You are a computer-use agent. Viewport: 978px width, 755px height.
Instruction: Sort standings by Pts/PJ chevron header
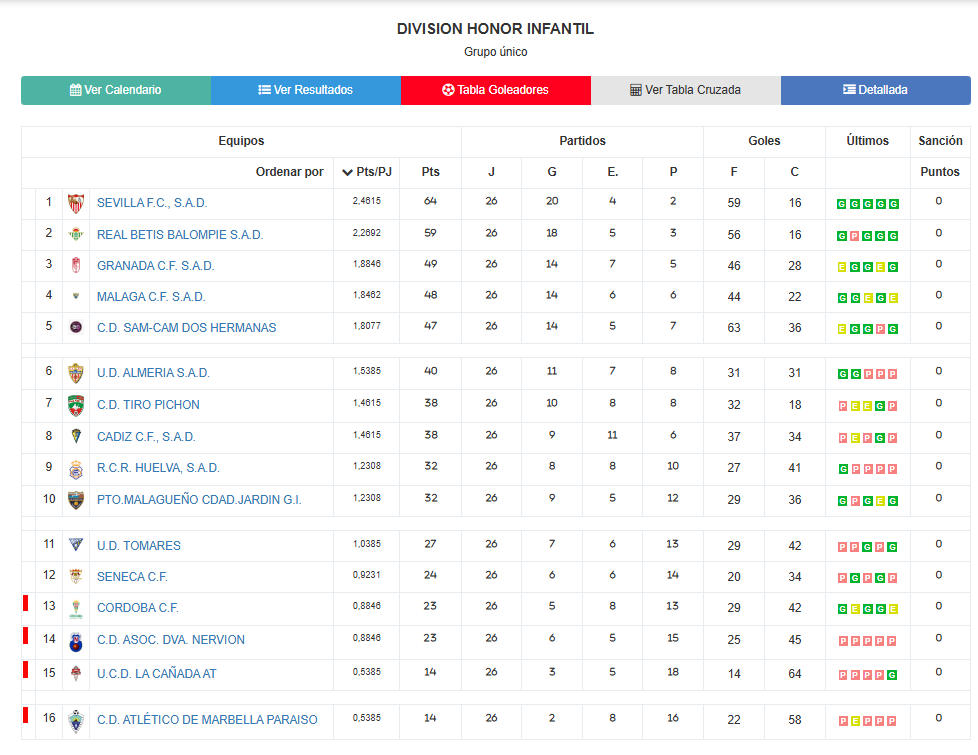click(367, 172)
